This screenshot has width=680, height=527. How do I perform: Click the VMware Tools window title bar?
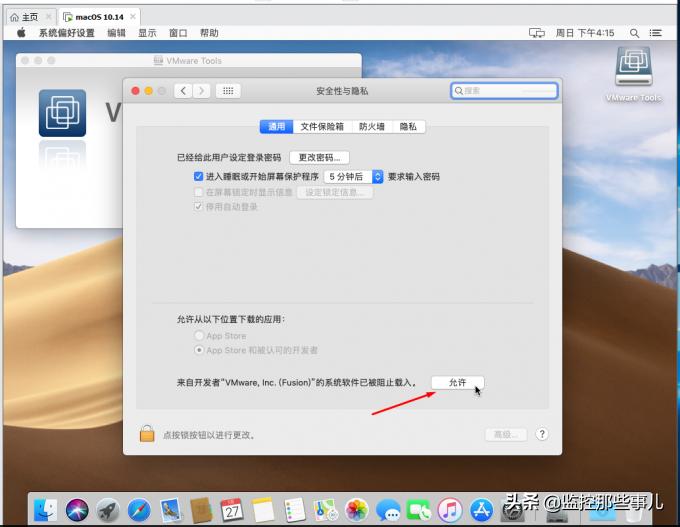189,61
